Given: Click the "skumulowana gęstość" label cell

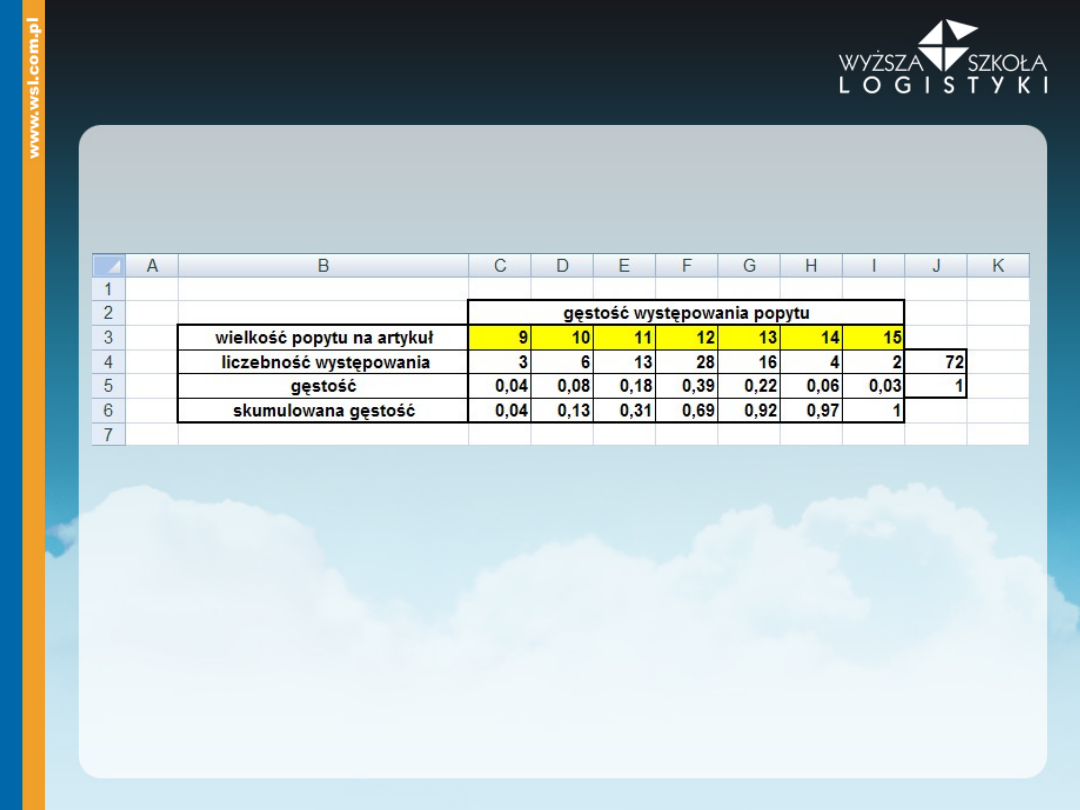Looking at the screenshot, I should (323, 410).
